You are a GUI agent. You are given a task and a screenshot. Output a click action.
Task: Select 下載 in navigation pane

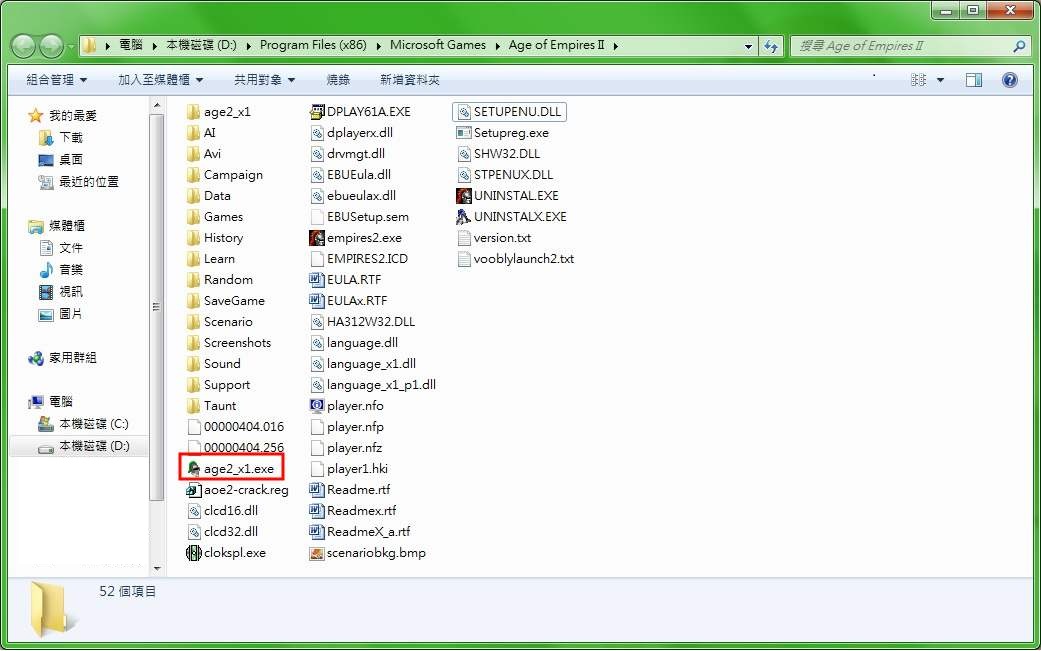[x=70, y=137]
